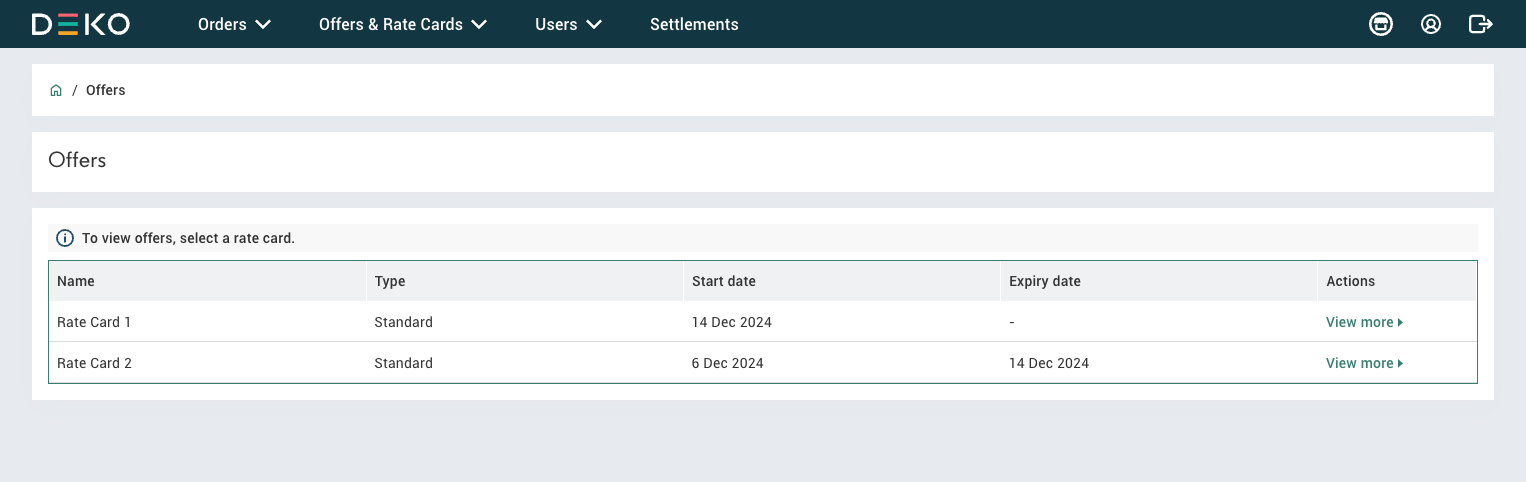Open the store icon in header

[x=1381, y=24]
